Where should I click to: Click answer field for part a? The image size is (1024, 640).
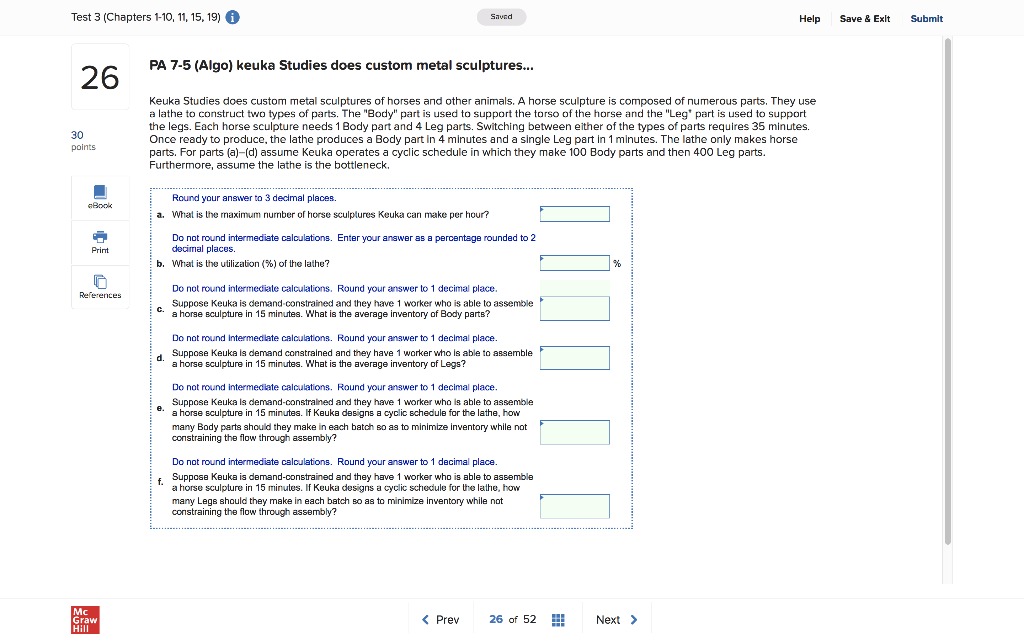[x=575, y=214]
